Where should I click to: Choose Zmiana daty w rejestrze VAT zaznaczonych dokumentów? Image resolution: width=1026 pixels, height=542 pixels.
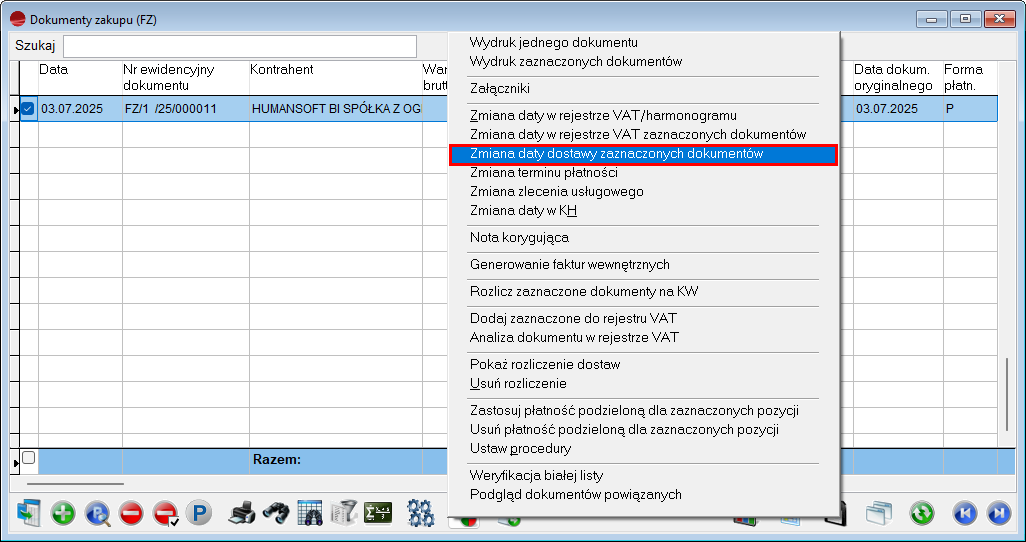point(638,134)
